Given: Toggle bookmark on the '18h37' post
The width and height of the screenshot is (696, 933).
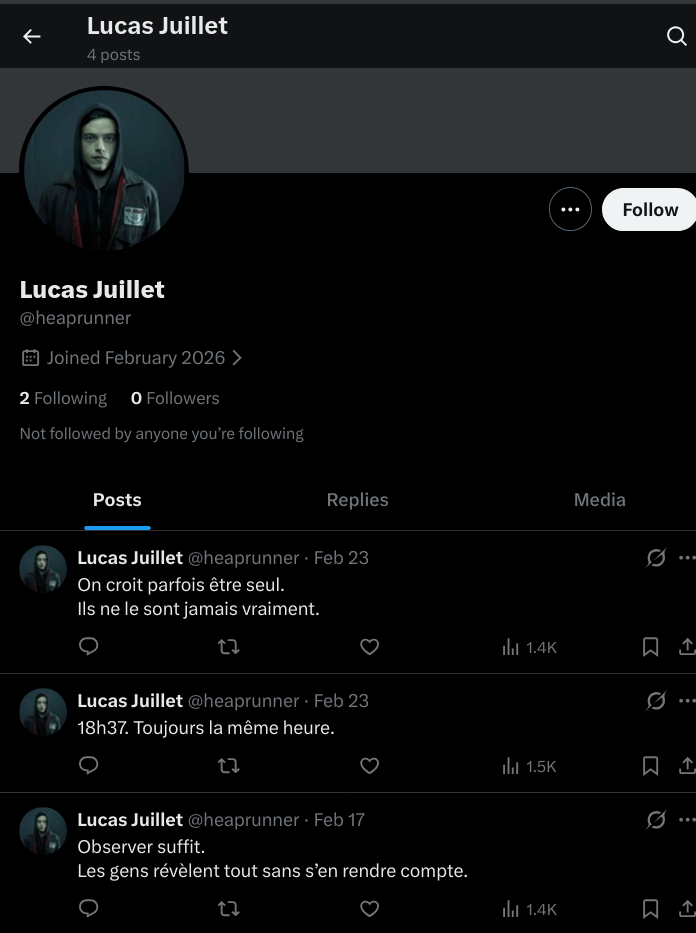Looking at the screenshot, I should (x=650, y=766).
